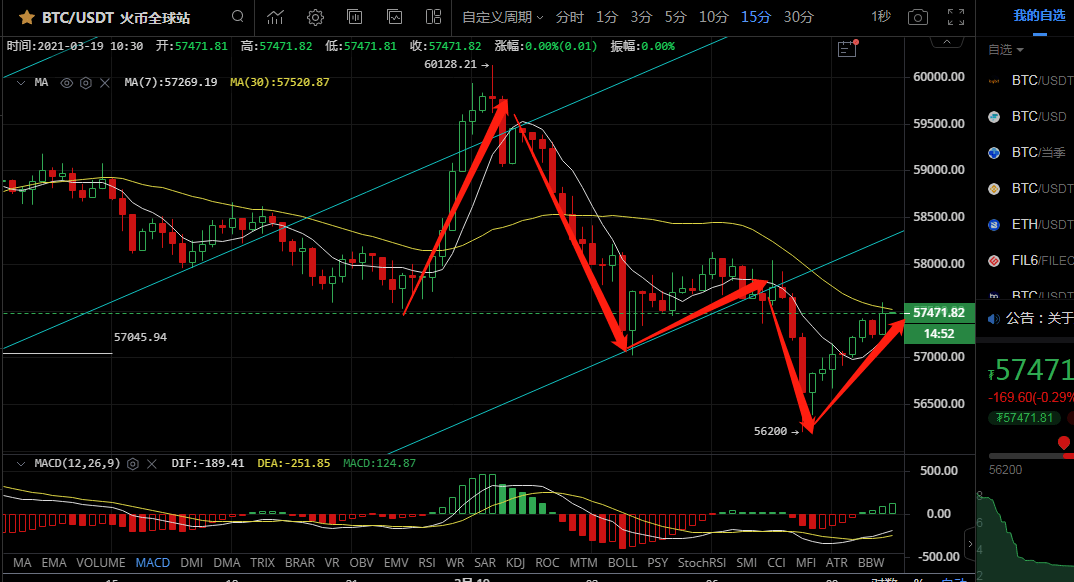This screenshot has width=1074, height=582.
Task: Click the BTC/USD coin icon
Action: click(994, 117)
